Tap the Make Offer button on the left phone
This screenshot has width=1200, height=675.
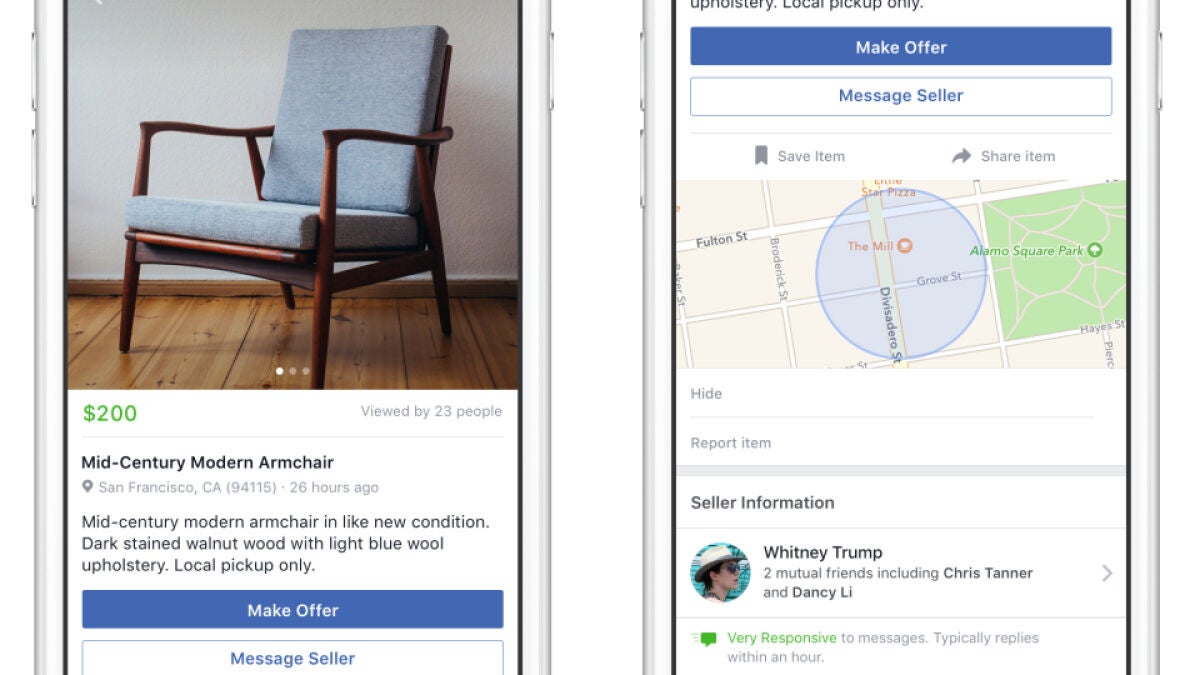[293, 610]
